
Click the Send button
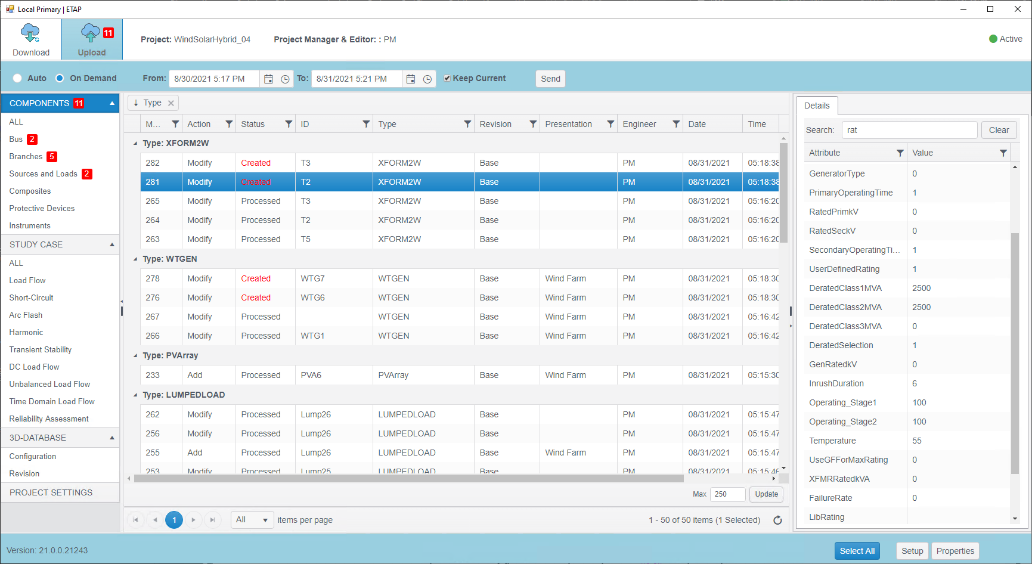pos(550,78)
